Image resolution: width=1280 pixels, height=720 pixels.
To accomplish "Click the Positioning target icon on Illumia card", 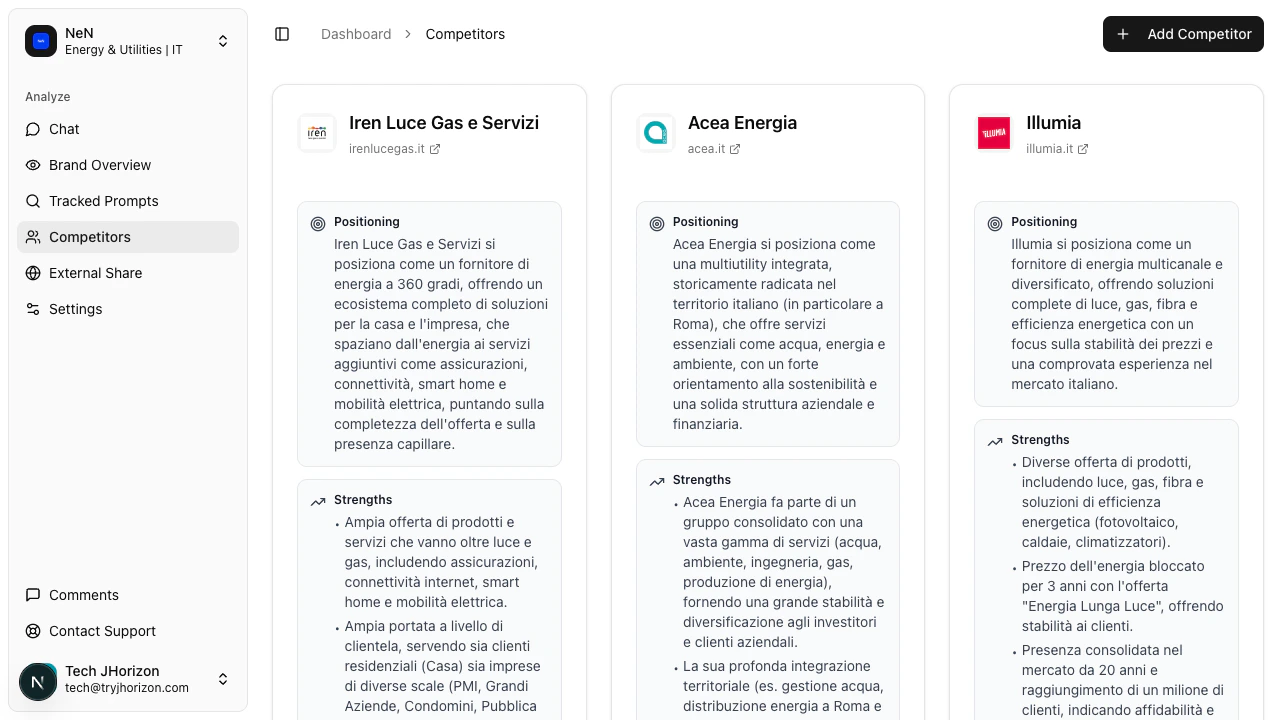I will (x=995, y=224).
